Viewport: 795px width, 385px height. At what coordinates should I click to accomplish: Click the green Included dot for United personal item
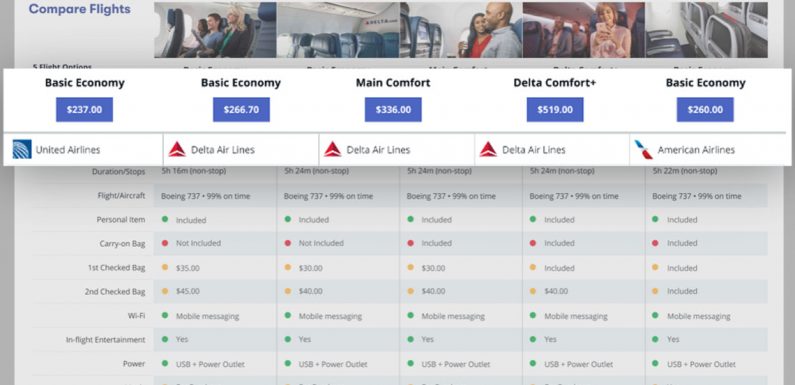tap(165, 220)
